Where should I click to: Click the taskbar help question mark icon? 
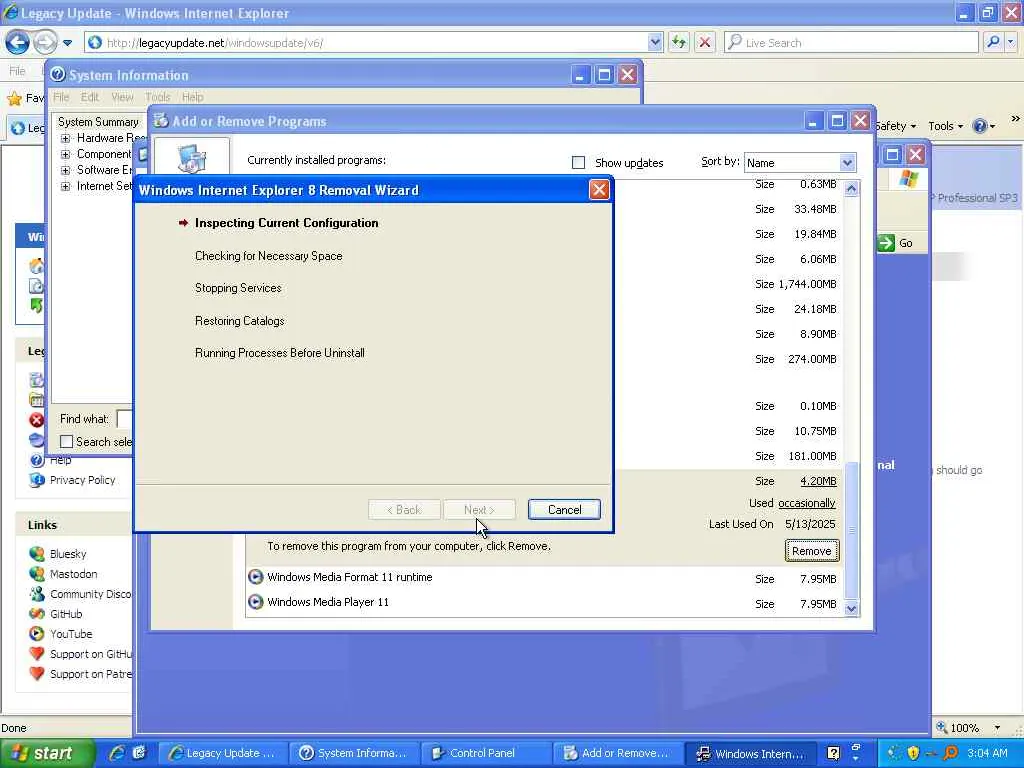[x=833, y=753]
